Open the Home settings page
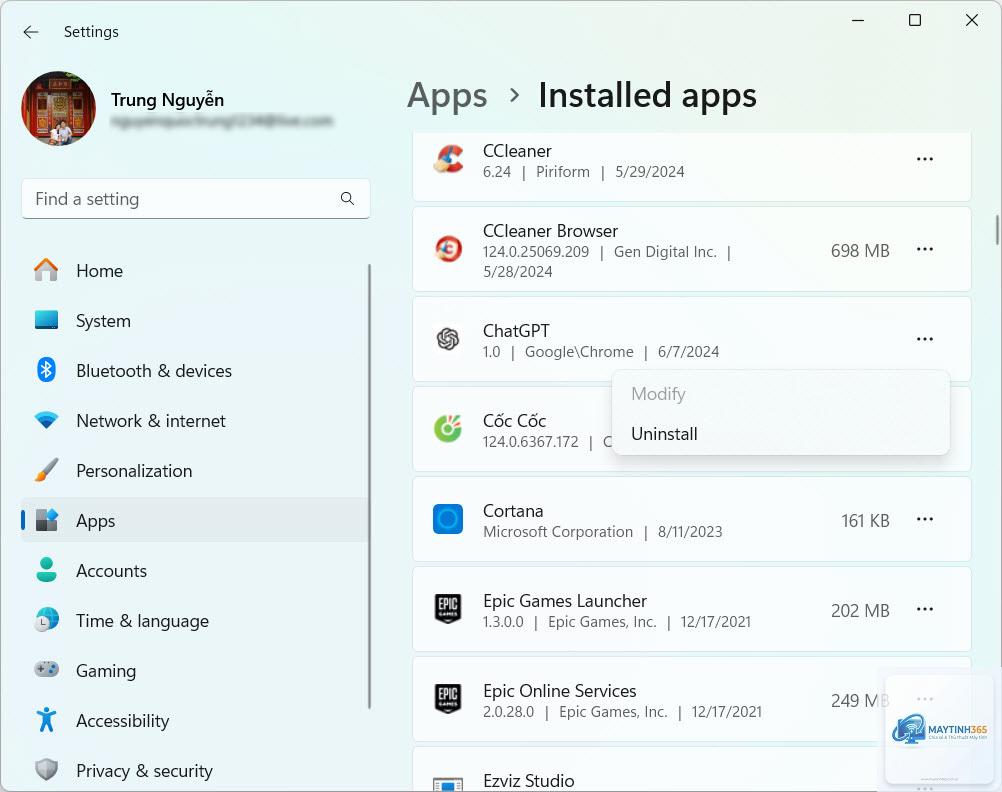The width and height of the screenshot is (1002, 792). (194, 270)
